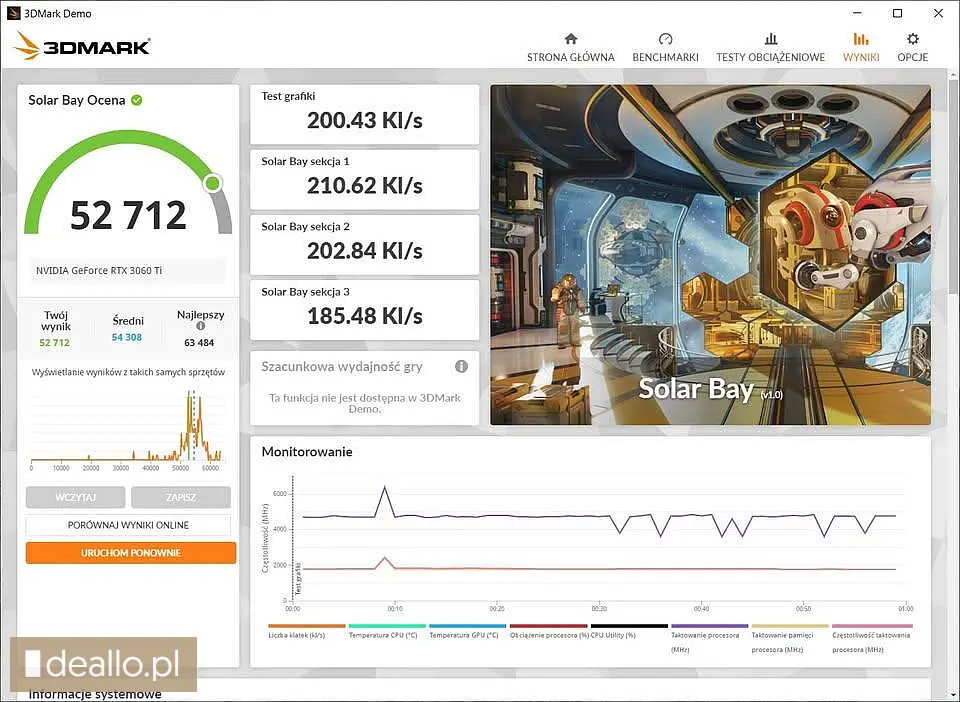Screen dimensions: 960x702
Task: Open the Benchmarki gauge icon
Action: [665, 39]
